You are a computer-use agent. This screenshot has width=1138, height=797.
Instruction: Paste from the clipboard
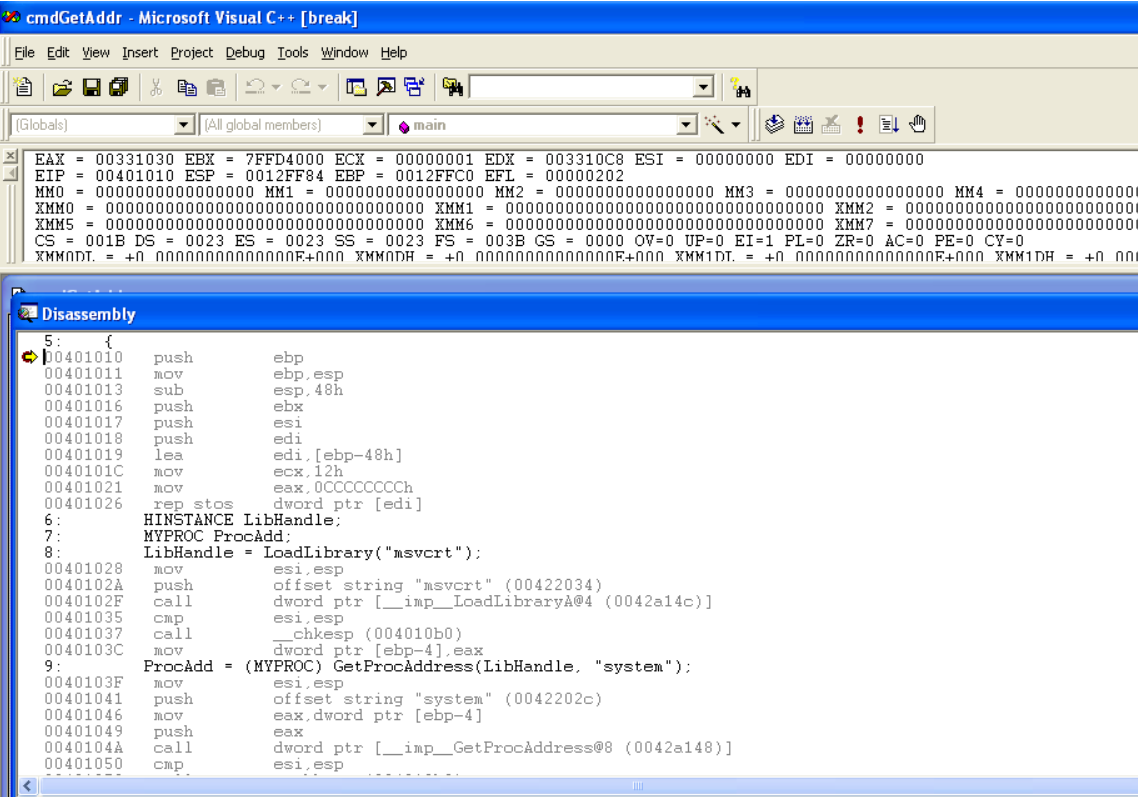tap(216, 87)
